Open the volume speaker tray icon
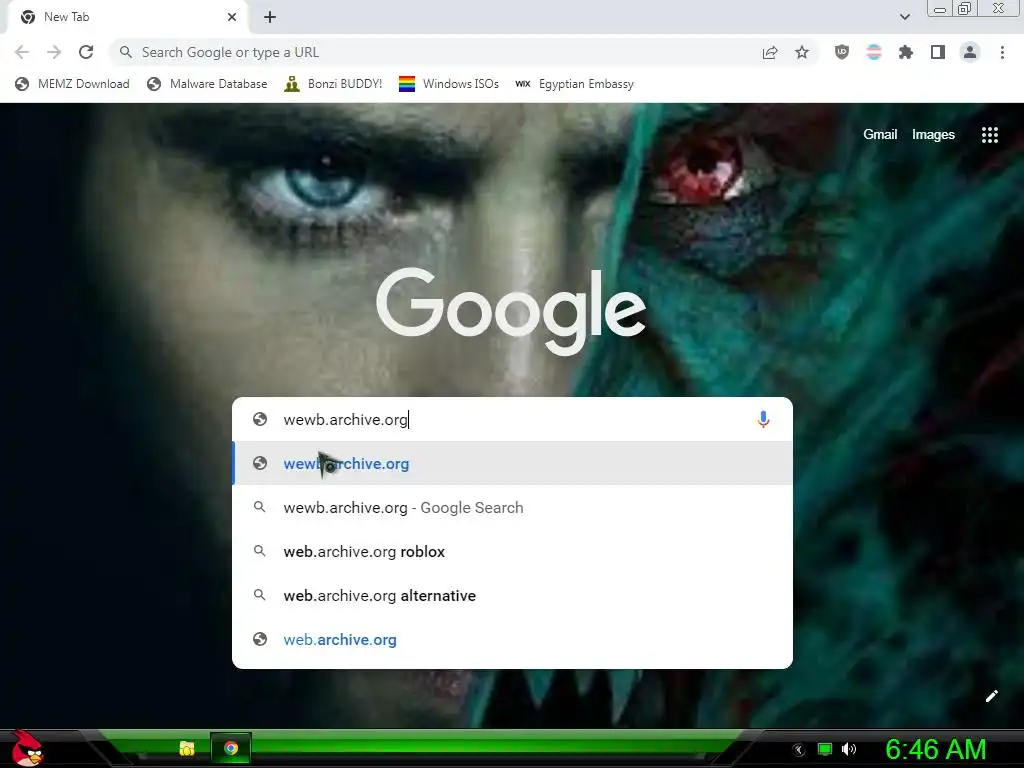This screenshot has height=768, width=1024. (x=849, y=749)
